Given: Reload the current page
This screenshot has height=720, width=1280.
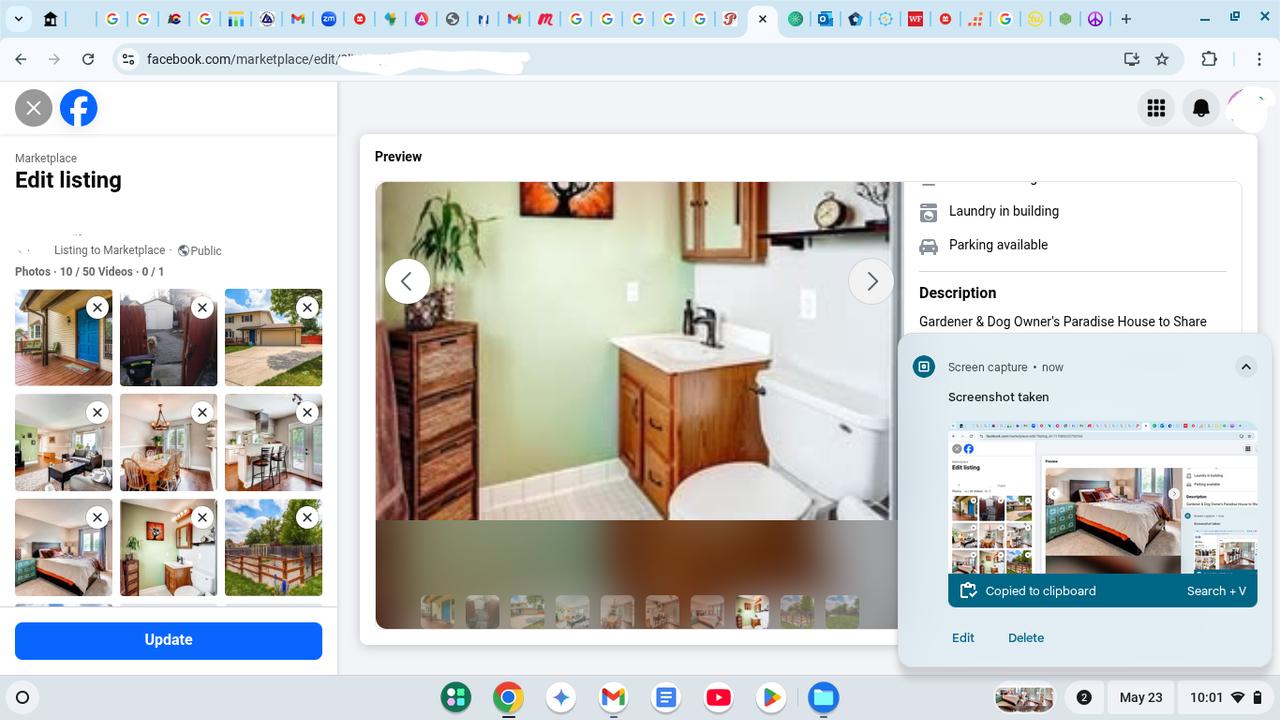Looking at the screenshot, I should pyautogui.click(x=88, y=59).
